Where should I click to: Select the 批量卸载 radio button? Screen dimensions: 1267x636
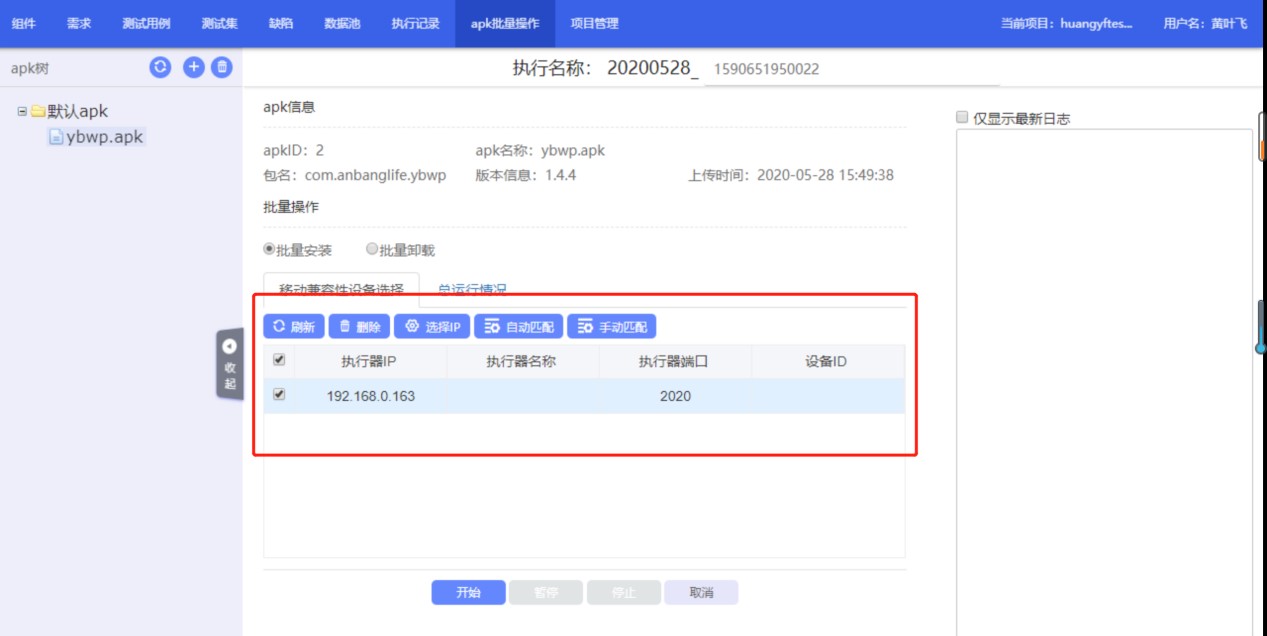(x=372, y=249)
